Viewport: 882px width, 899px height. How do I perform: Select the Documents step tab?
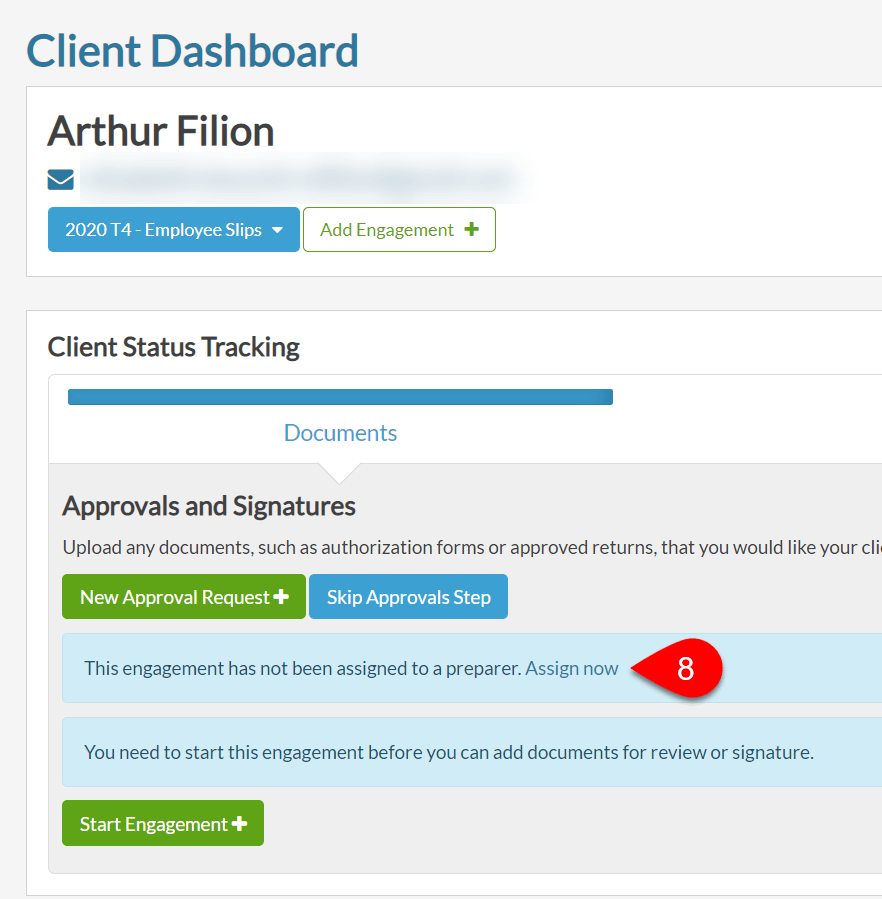coord(340,433)
